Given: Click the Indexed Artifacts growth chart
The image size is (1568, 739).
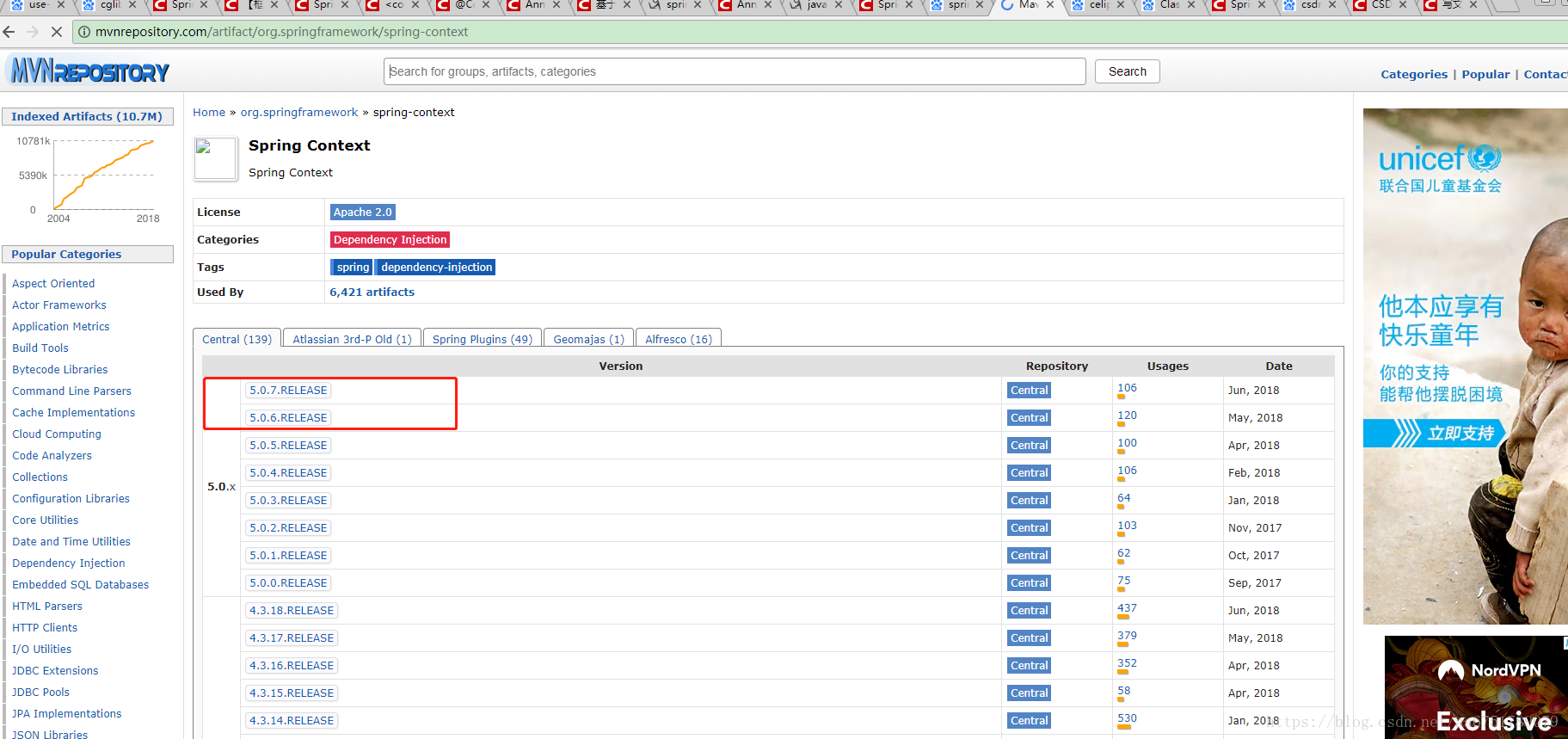Looking at the screenshot, I should pos(88,179).
